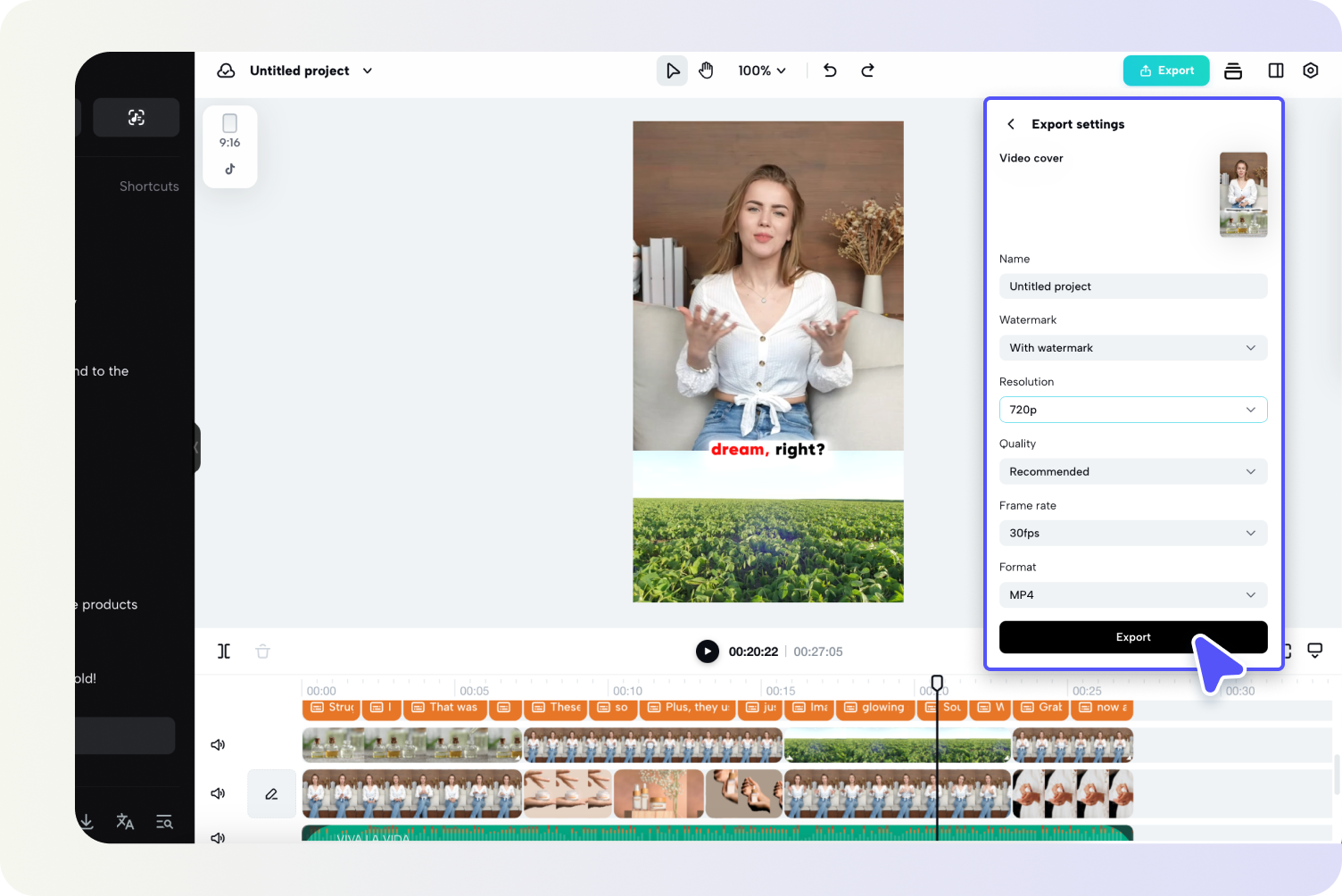
Task: Collapse the left panel using the edge handle
Action: pyautogui.click(x=196, y=447)
